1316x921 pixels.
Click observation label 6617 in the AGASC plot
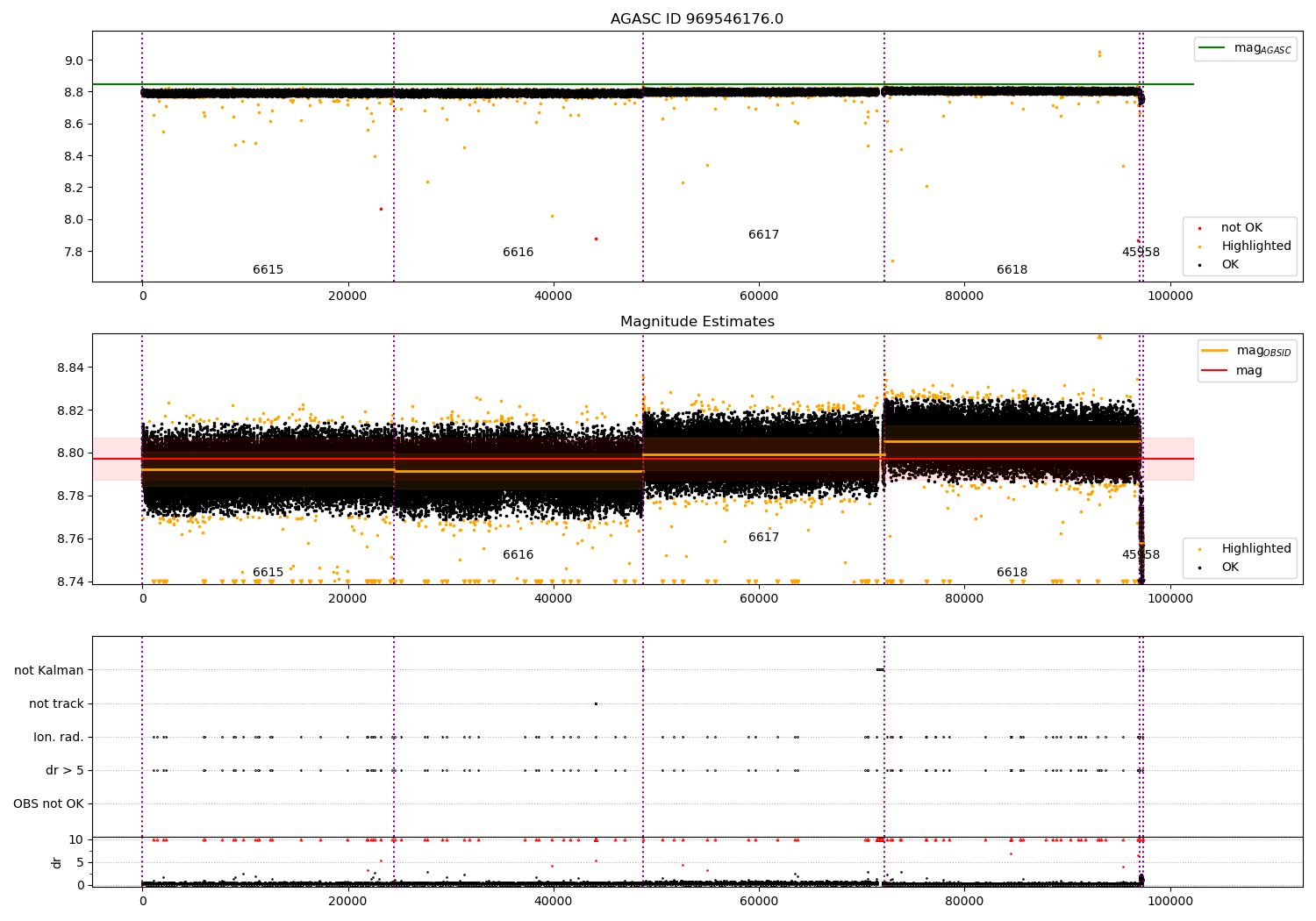(x=763, y=235)
